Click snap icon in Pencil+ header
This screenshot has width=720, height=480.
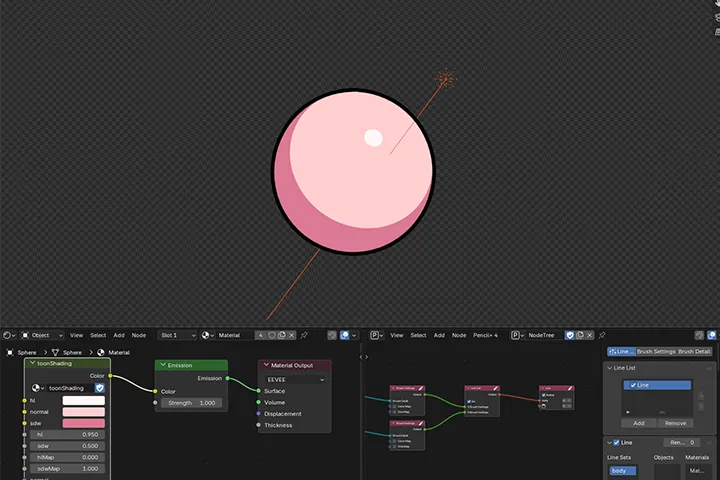[x=699, y=335]
